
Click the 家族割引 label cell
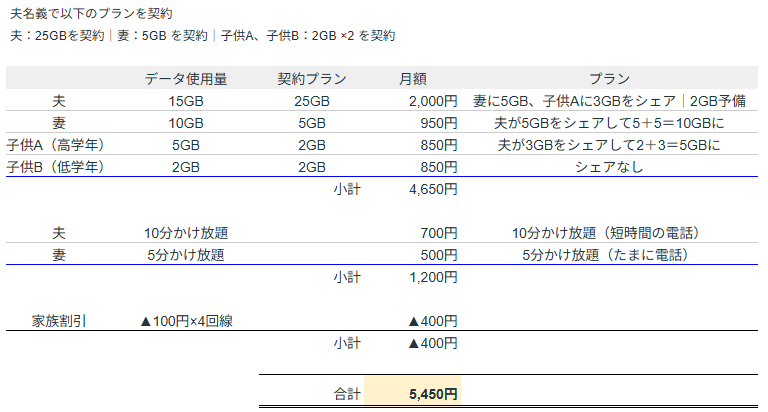[58, 321]
